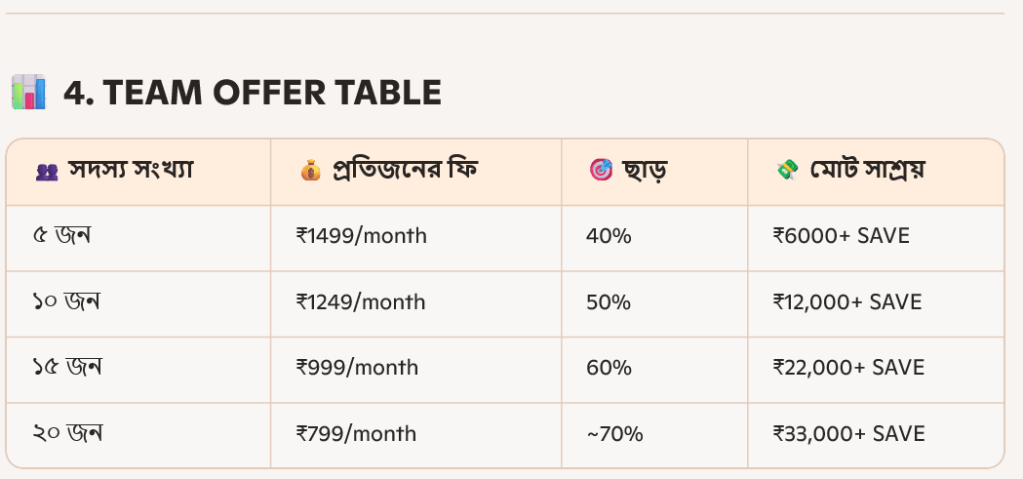
Task: Select the 4. TEAM OFFER TABLE heading
Action: pos(252,92)
